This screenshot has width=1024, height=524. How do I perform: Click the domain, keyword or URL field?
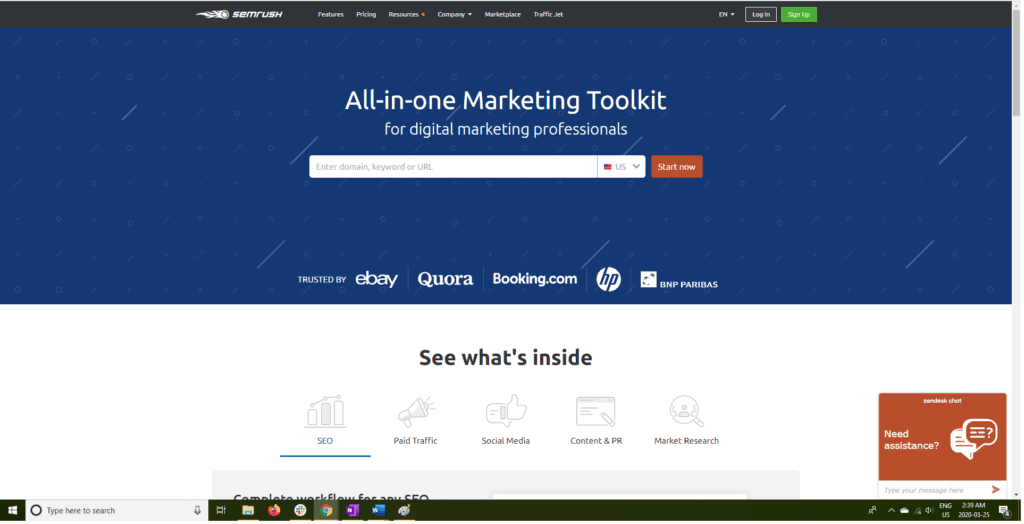454,167
